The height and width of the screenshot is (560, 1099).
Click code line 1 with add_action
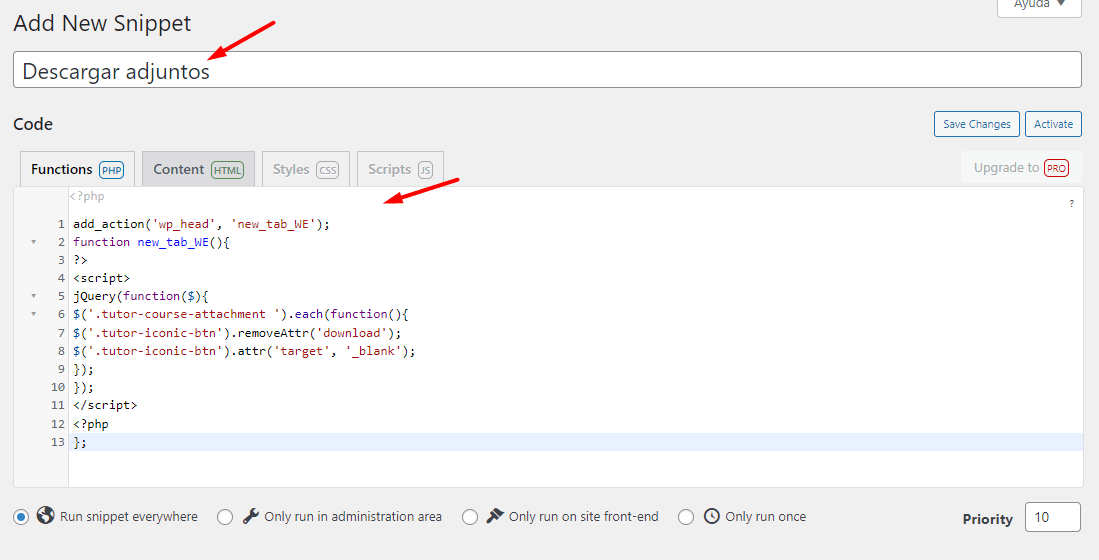[x=201, y=224]
